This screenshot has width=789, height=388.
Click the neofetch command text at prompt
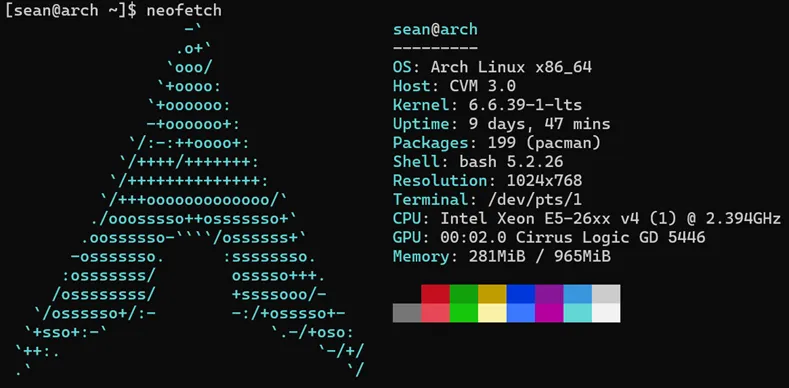pos(184,11)
